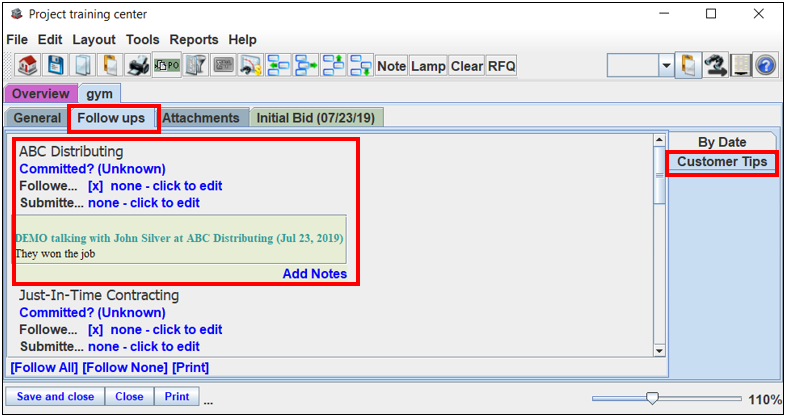Open the Initial Bid (07/23/19) tab
This screenshot has height=416, width=787.
pos(316,118)
